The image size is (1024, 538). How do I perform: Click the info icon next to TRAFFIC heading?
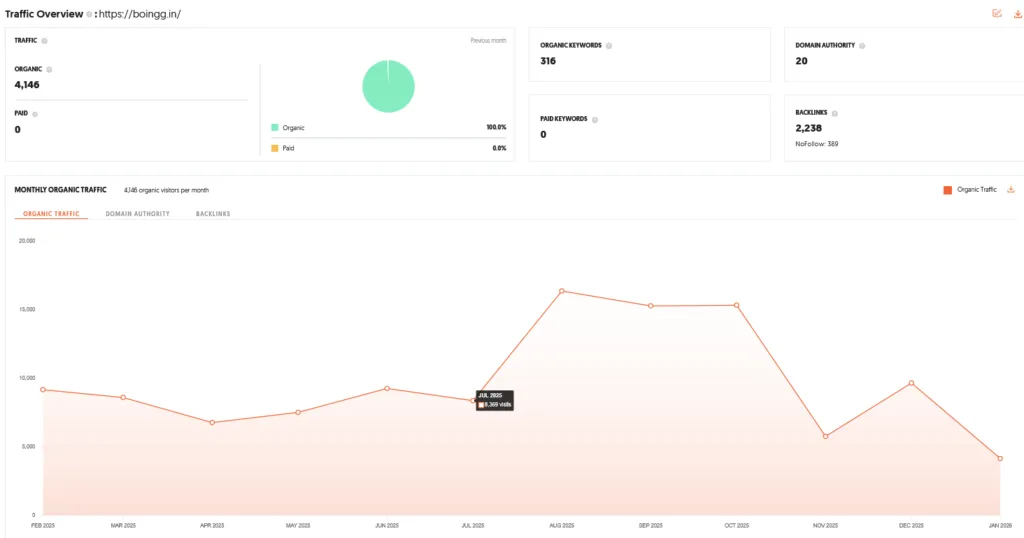[44, 40]
